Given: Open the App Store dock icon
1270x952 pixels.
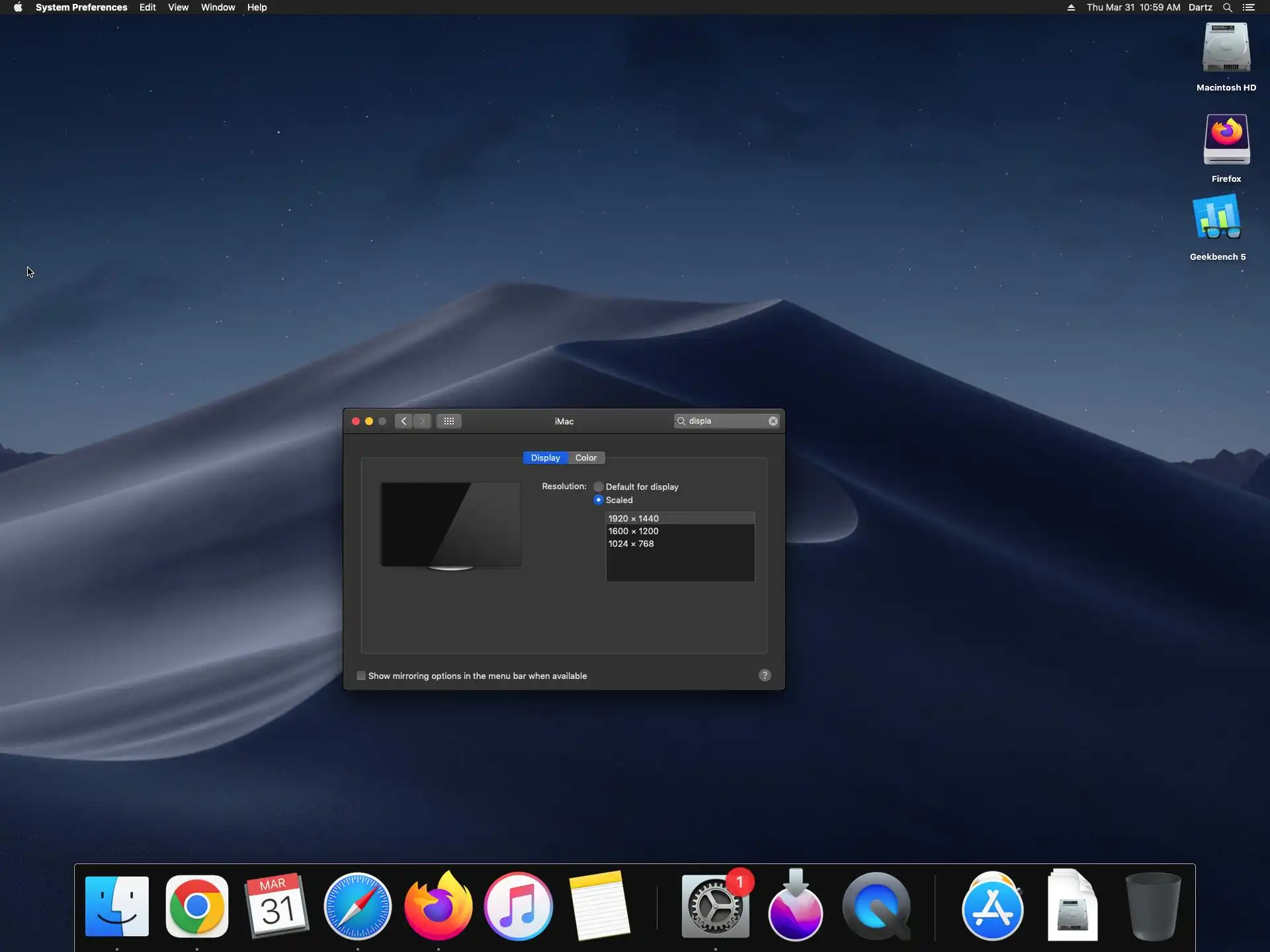Looking at the screenshot, I should click(x=992, y=906).
